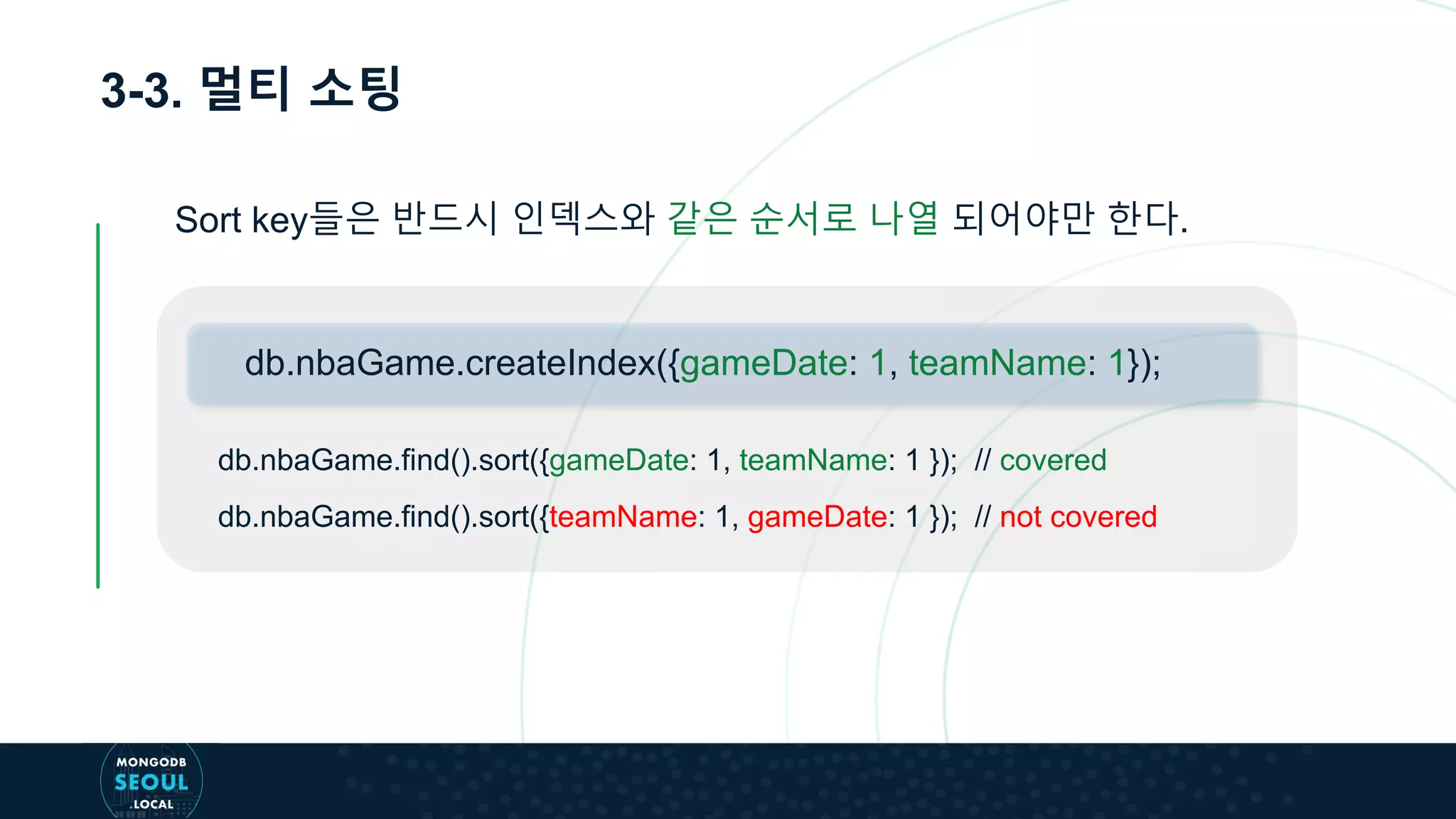The height and width of the screenshot is (819, 1456).
Task: Click the SEOUL text in the logo
Action: [x=151, y=783]
